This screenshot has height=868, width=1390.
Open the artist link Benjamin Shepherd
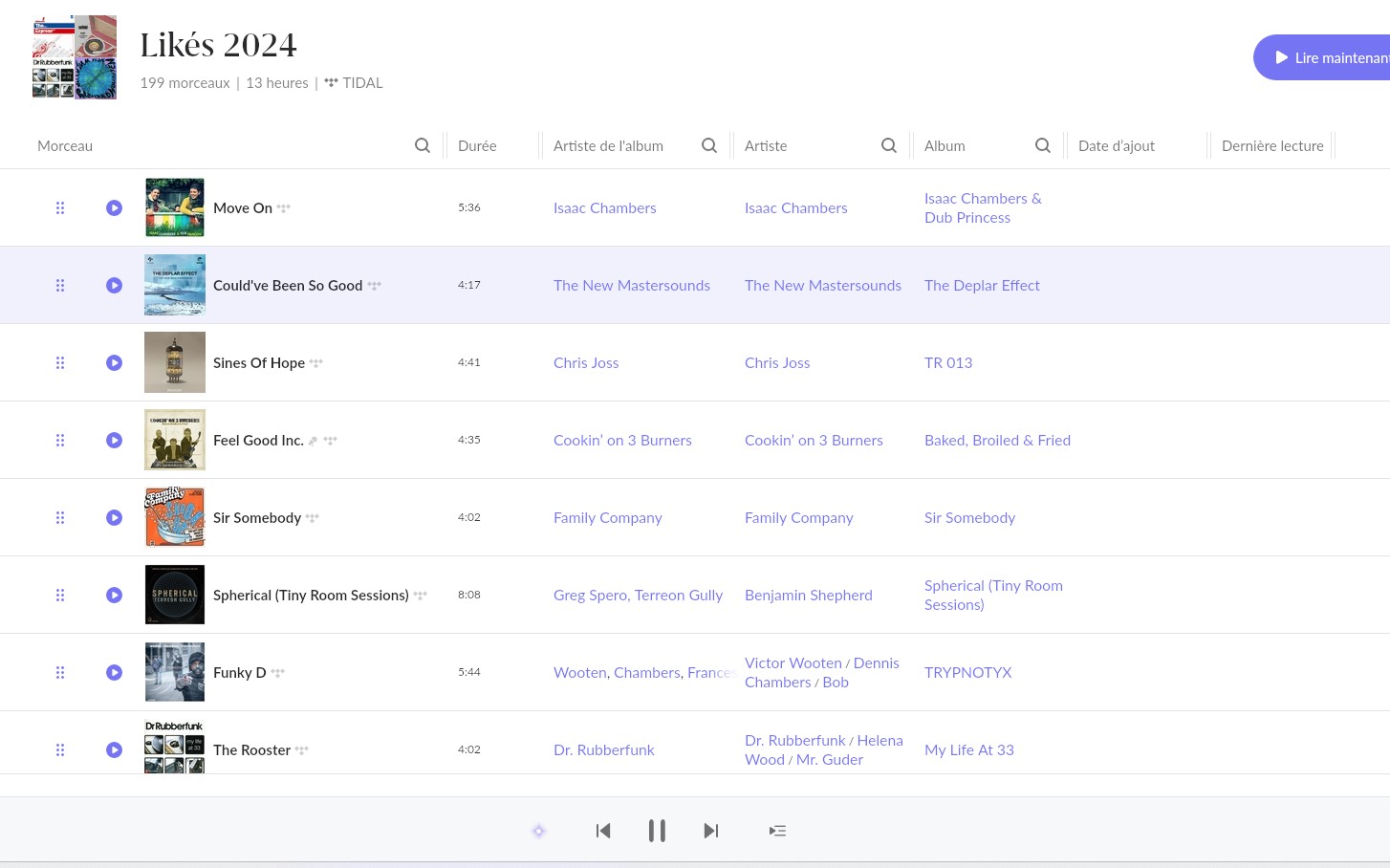[809, 595]
